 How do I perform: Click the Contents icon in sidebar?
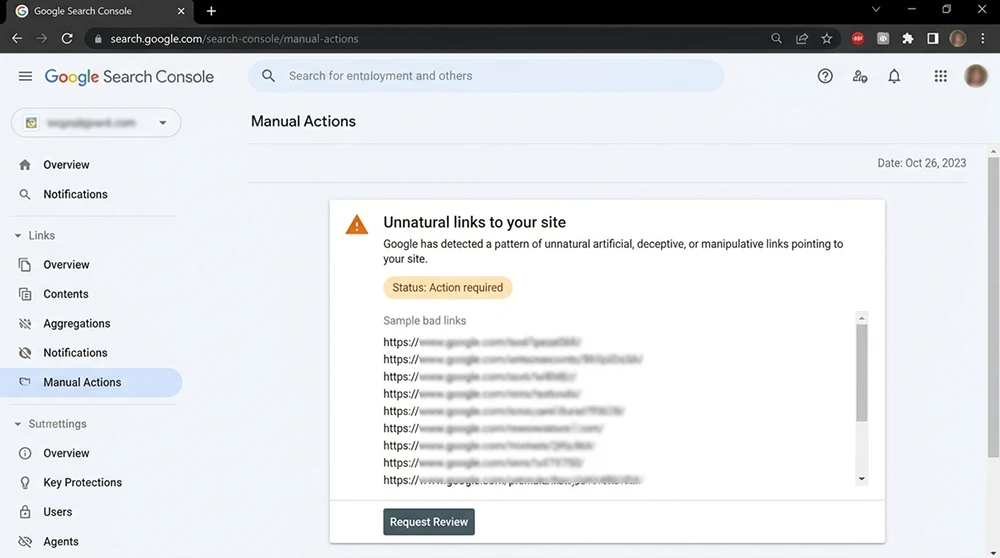click(25, 294)
